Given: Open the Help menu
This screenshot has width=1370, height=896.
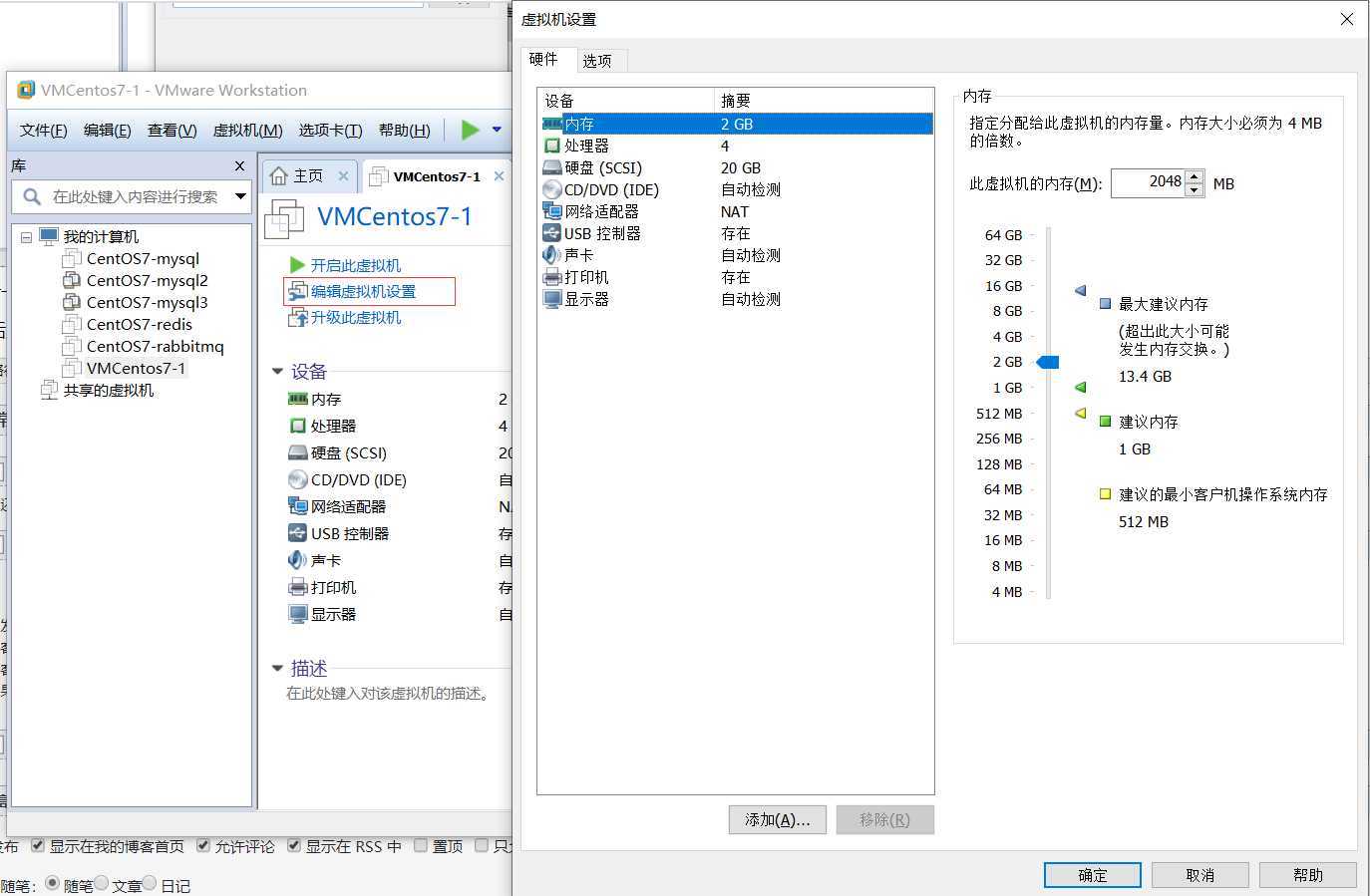Looking at the screenshot, I should pyautogui.click(x=405, y=131).
